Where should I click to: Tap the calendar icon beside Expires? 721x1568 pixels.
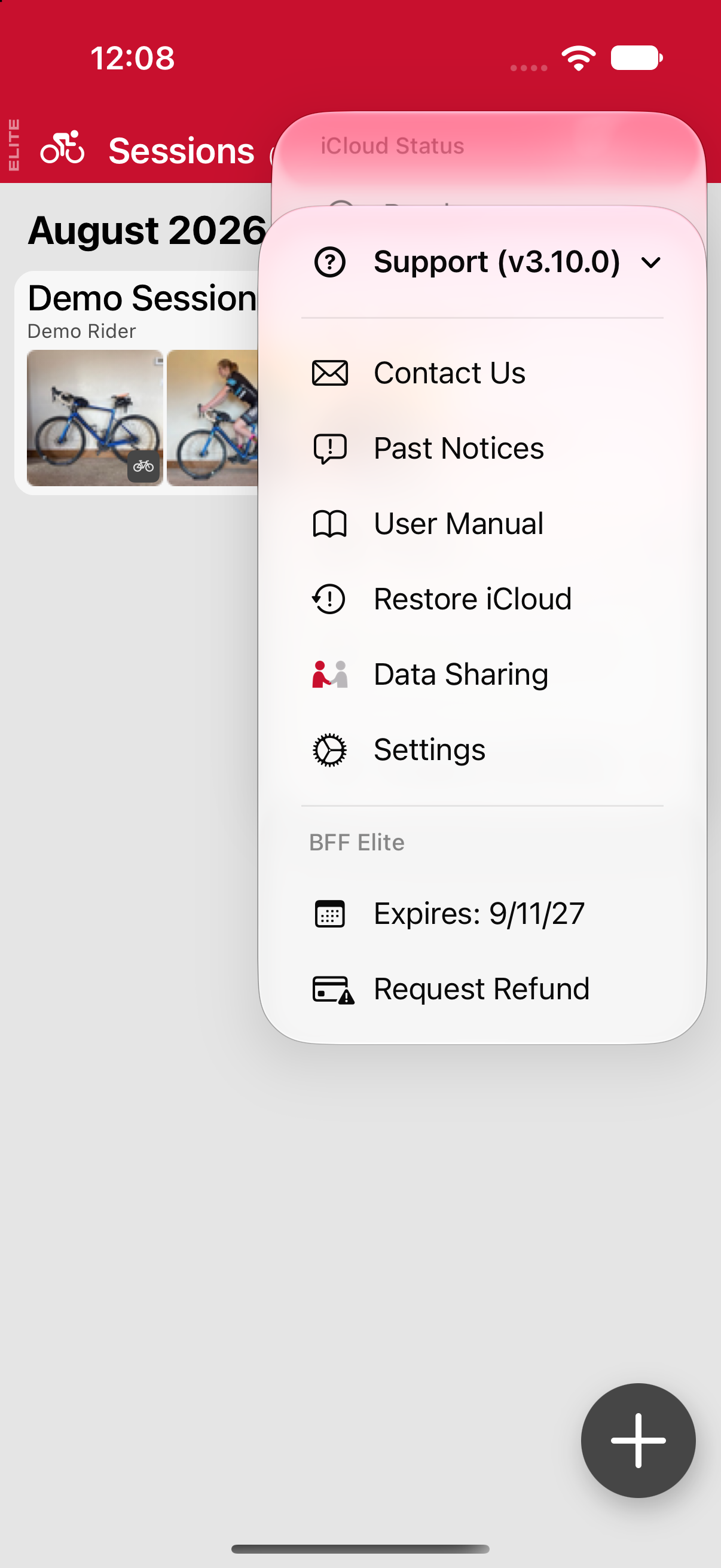tap(330, 914)
